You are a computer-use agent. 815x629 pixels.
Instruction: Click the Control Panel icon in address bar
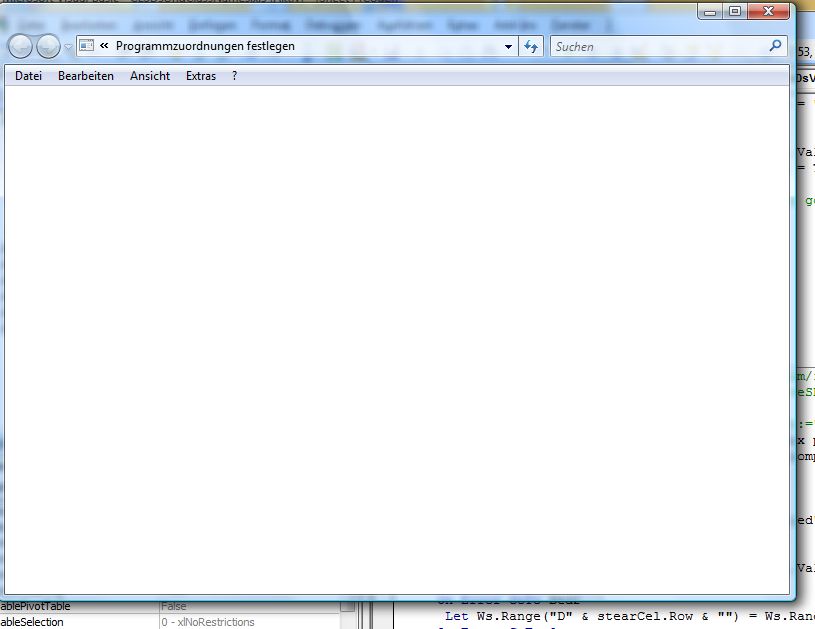pos(87,46)
